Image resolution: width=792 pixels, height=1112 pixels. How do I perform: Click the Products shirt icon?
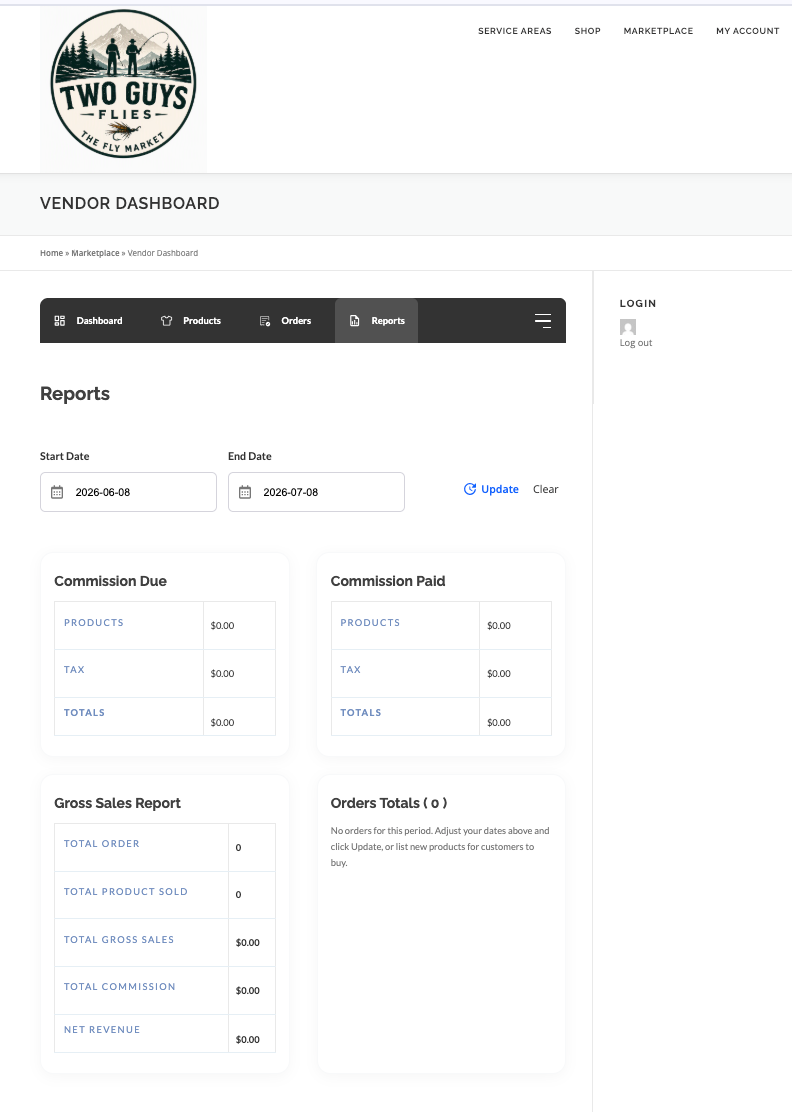click(x=167, y=321)
